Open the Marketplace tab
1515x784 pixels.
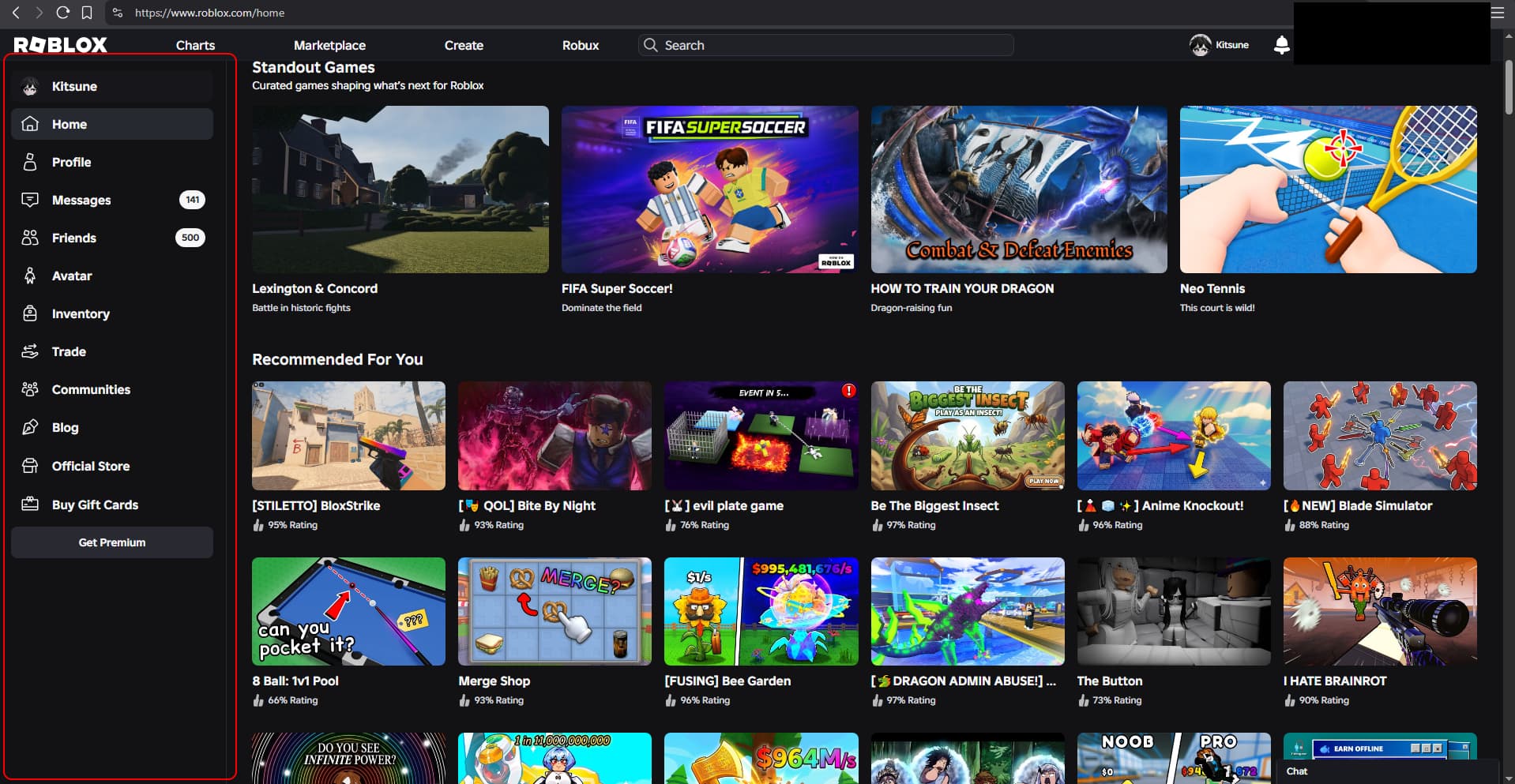[329, 45]
